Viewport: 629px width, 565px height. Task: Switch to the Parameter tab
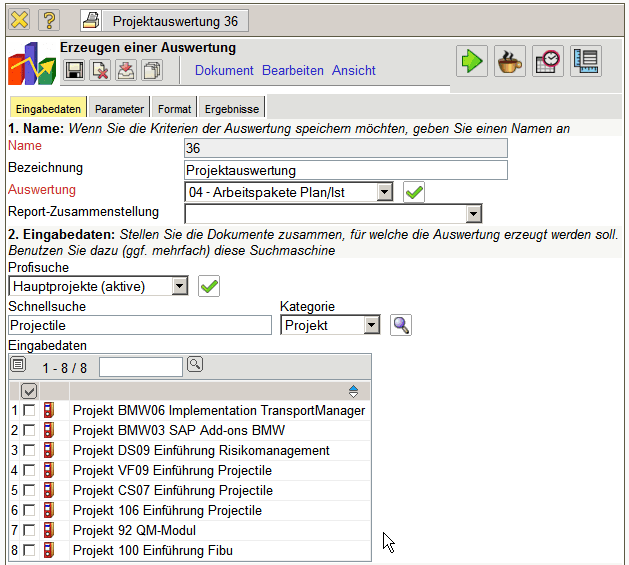point(120,109)
